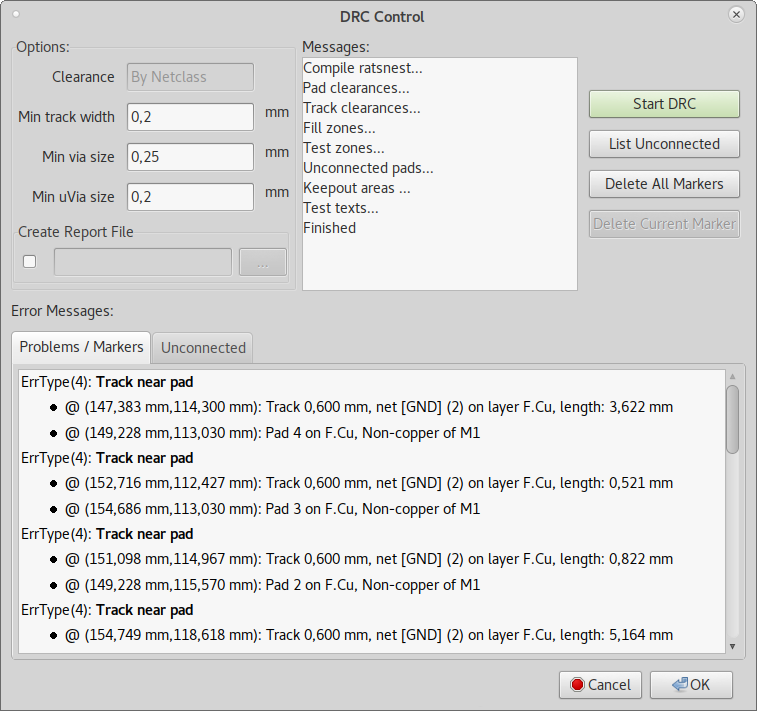Screen dimensions: 757x711
Task: Edit the Min via size field
Action: pyautogui.click(x=190, y=157)
